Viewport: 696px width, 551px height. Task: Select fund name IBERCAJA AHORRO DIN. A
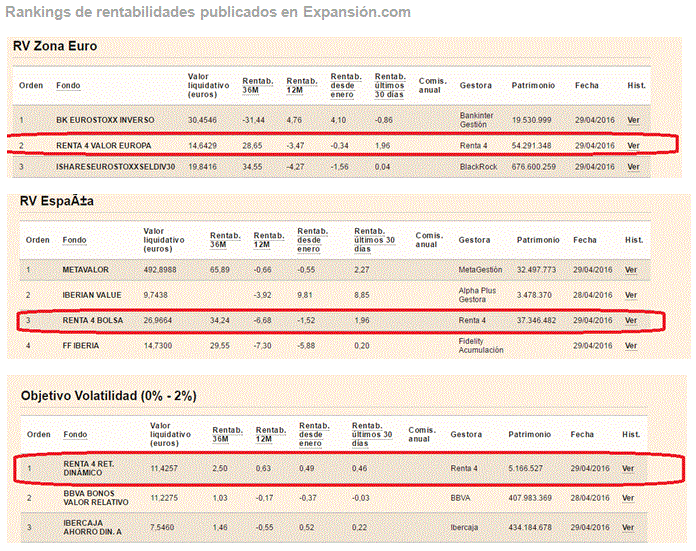point(92,527)
